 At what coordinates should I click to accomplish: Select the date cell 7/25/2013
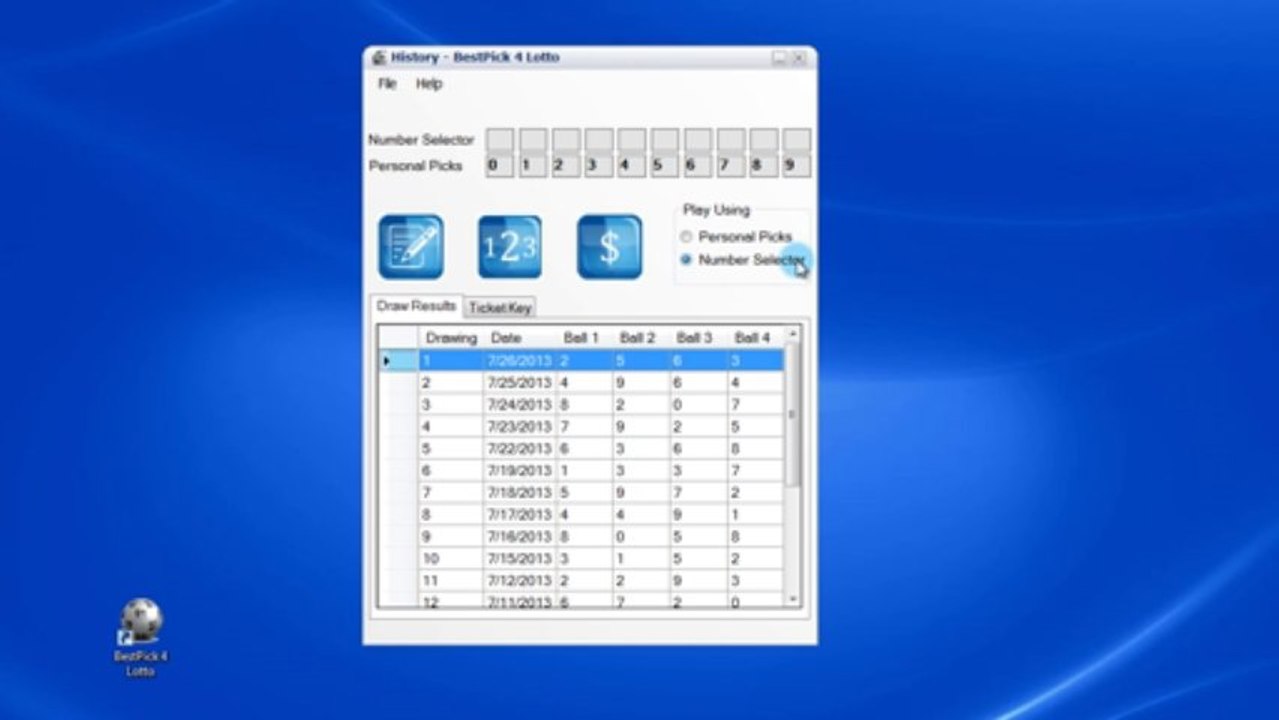[x=519, y=382]
